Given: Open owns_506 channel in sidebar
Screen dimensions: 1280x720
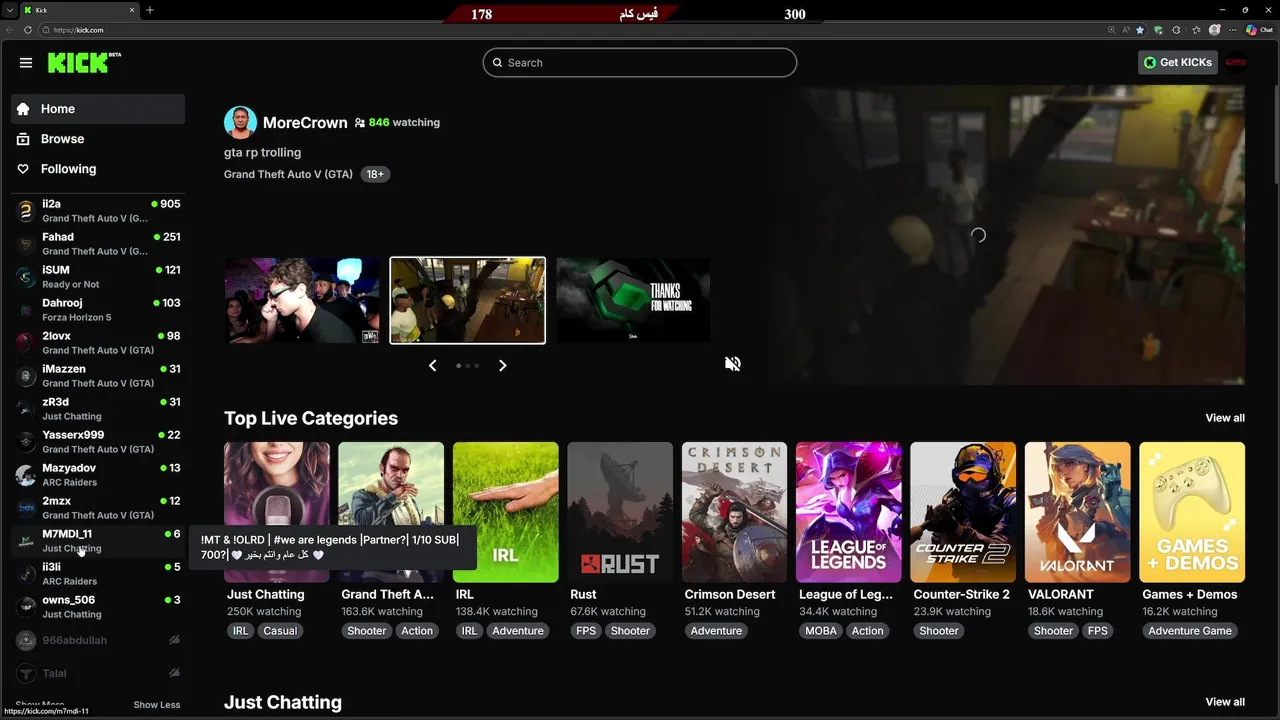Looking at the screenshot, I should (98, 606).
